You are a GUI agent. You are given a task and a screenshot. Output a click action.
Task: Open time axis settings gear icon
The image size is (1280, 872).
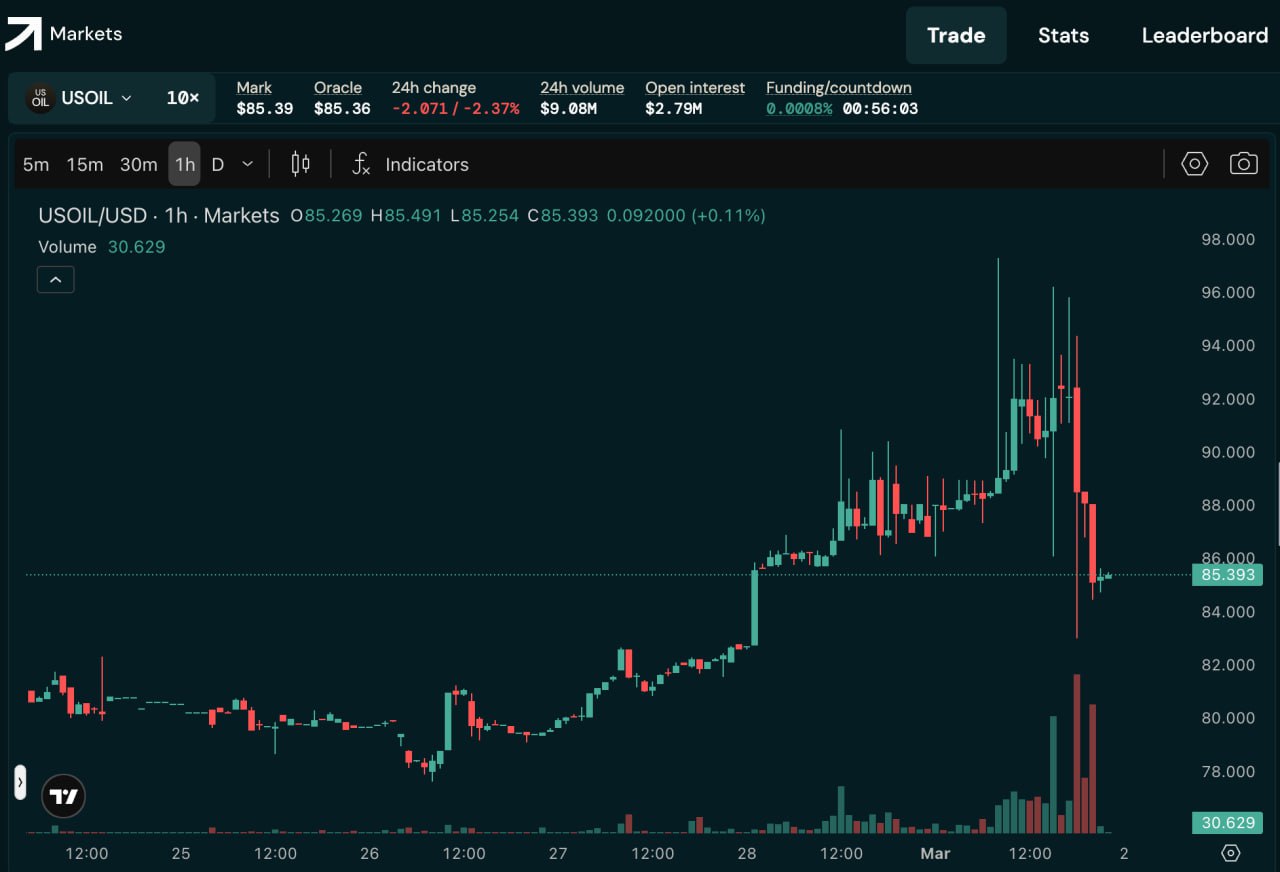coord(1231,853)
